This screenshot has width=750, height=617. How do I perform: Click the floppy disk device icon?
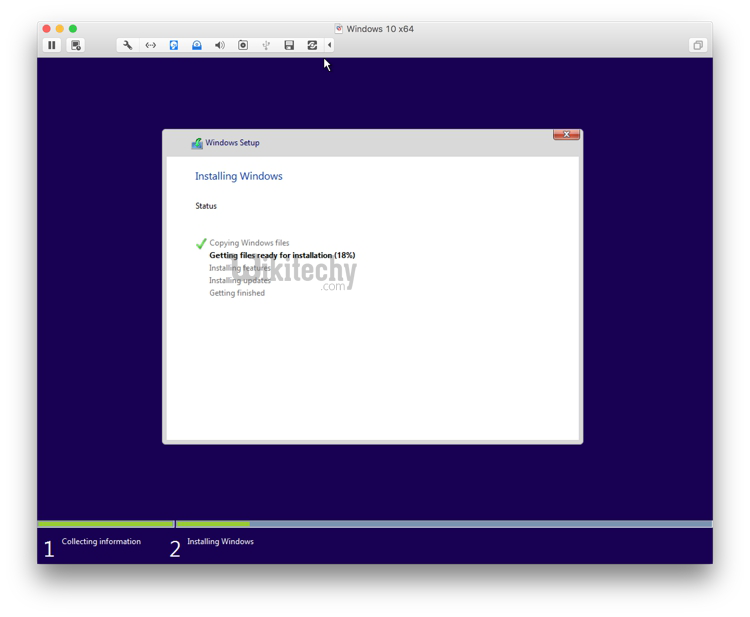click(x=289, y=45)
